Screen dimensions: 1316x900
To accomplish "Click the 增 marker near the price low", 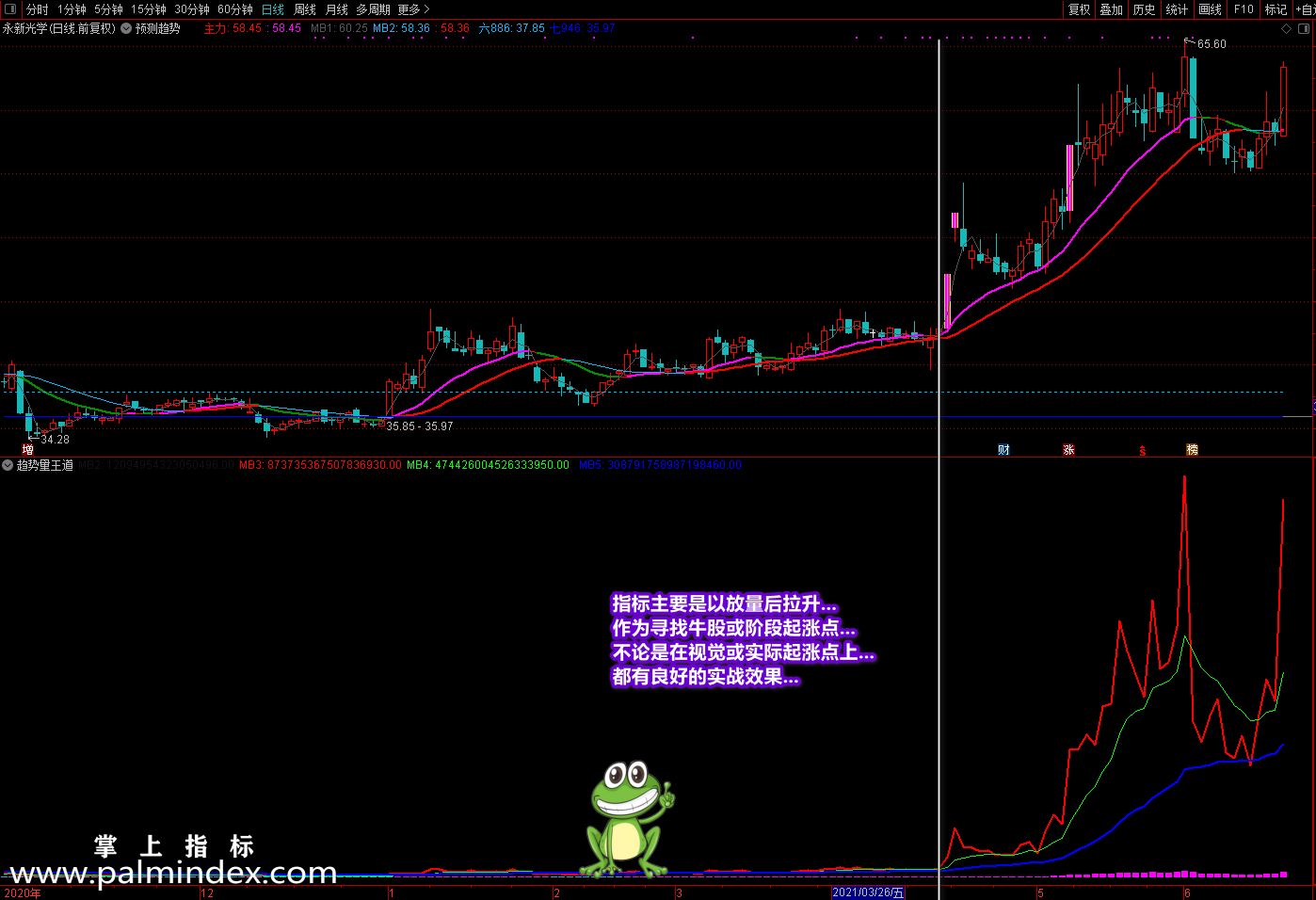I will (x=28, y=450).
